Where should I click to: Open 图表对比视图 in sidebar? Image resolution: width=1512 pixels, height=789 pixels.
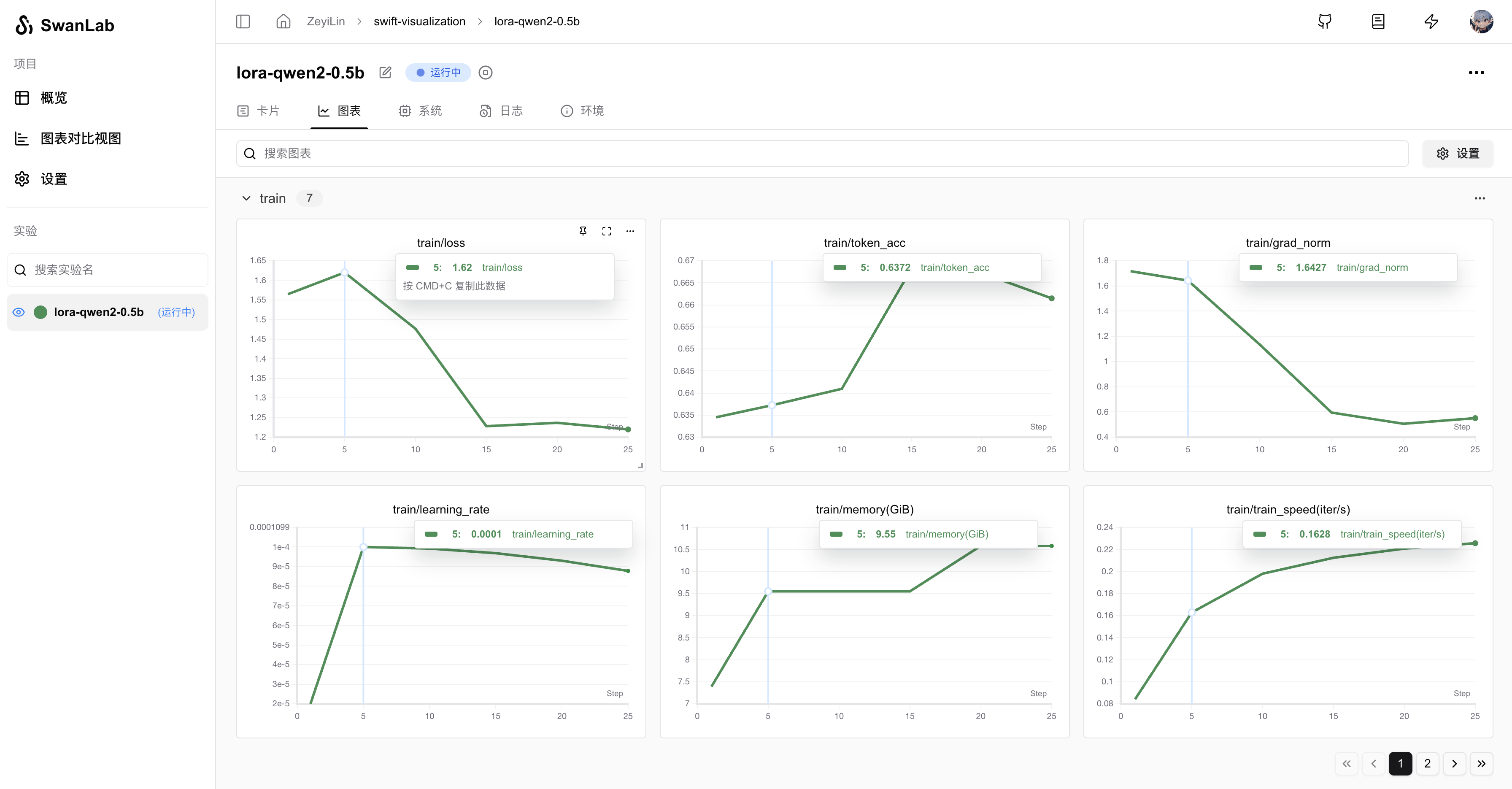tap(81, 138)
